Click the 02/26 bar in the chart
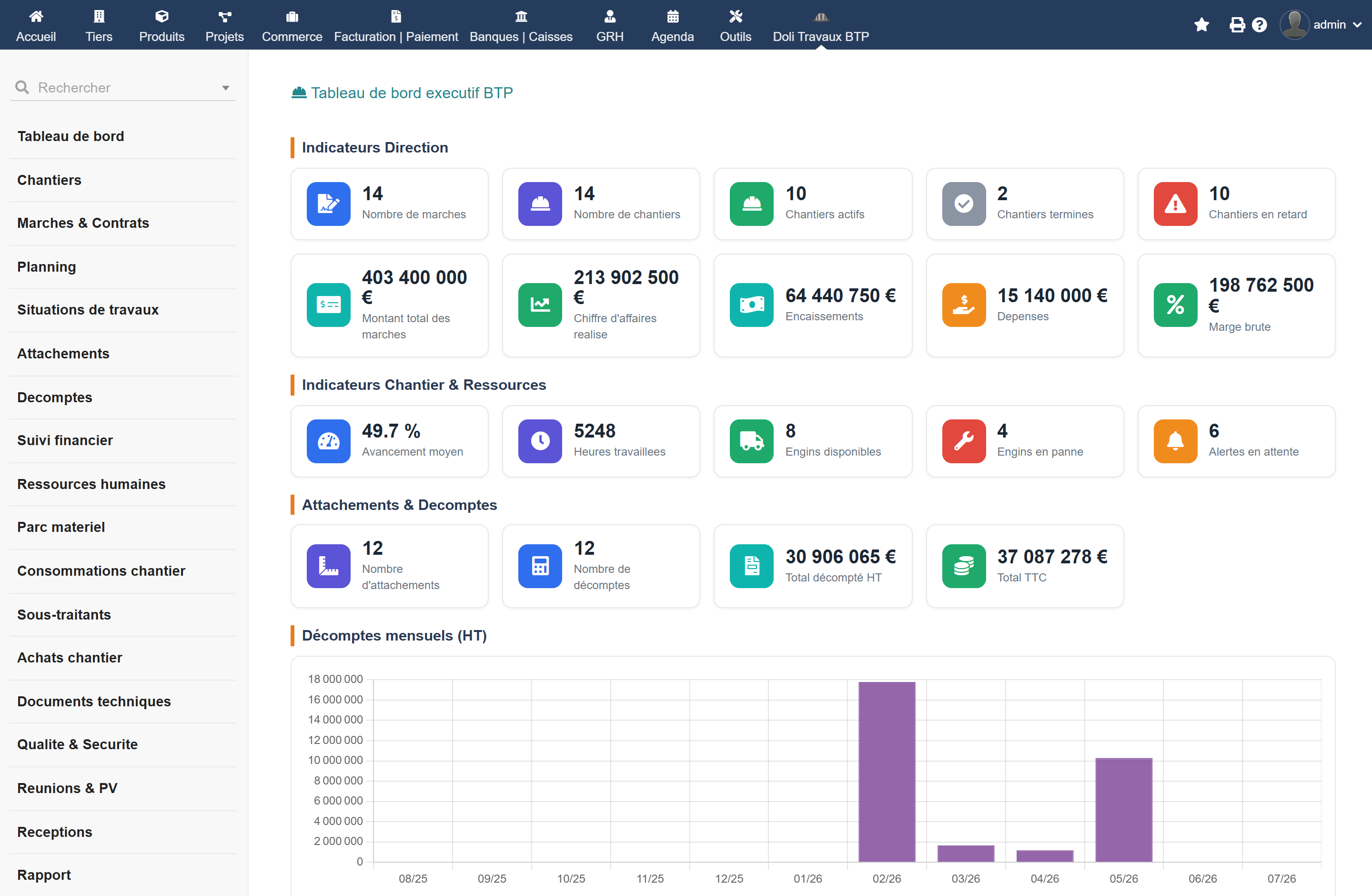Viewport: 1372px width, 896px height. point(887,772)
